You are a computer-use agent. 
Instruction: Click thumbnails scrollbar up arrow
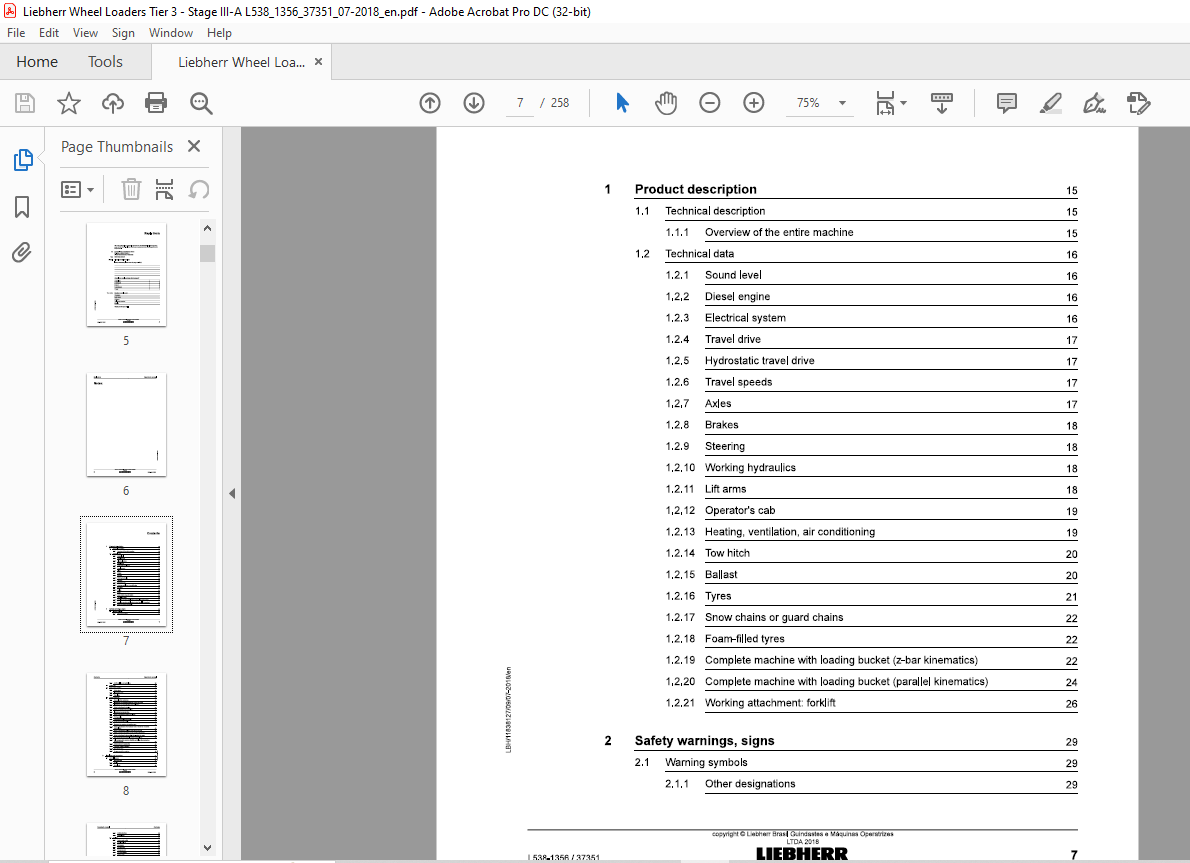[x=207, y=228]
